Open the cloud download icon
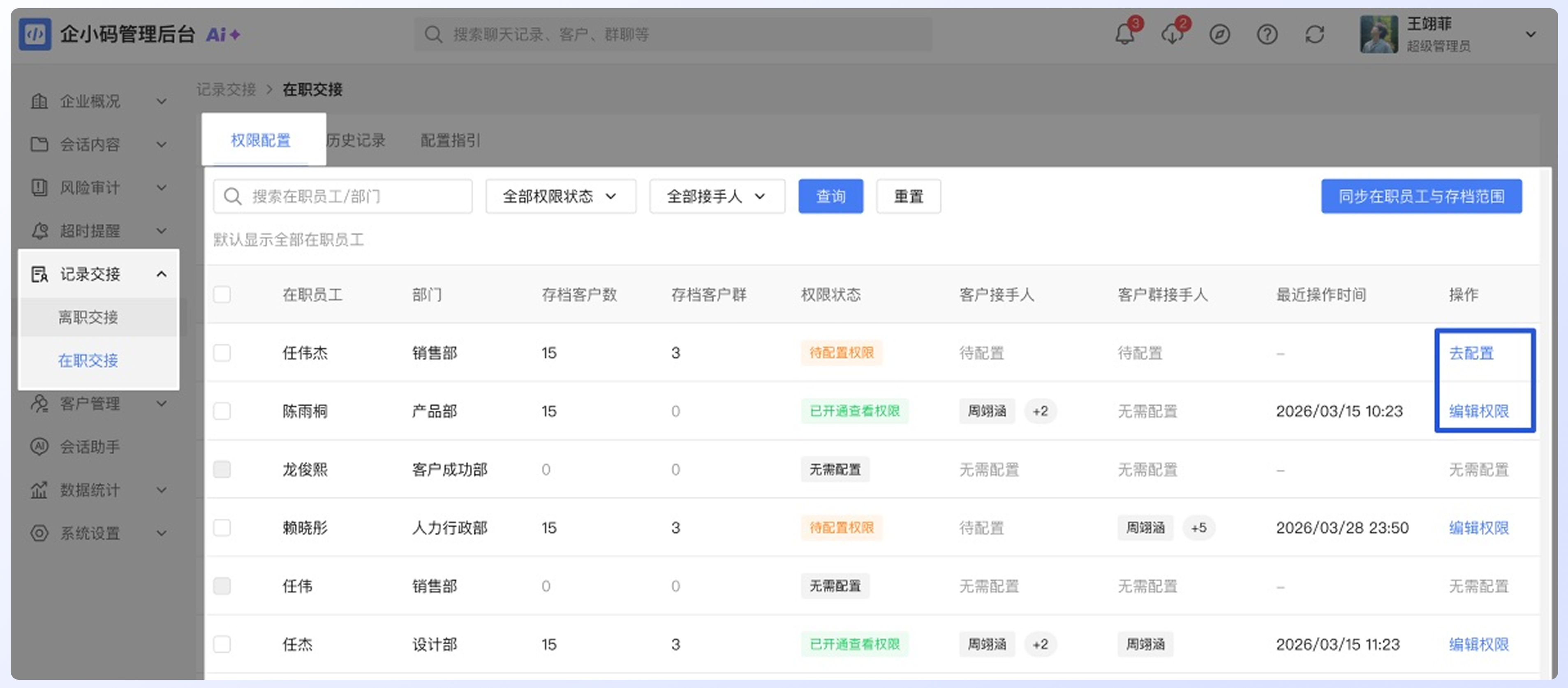 click(1172, 34)
